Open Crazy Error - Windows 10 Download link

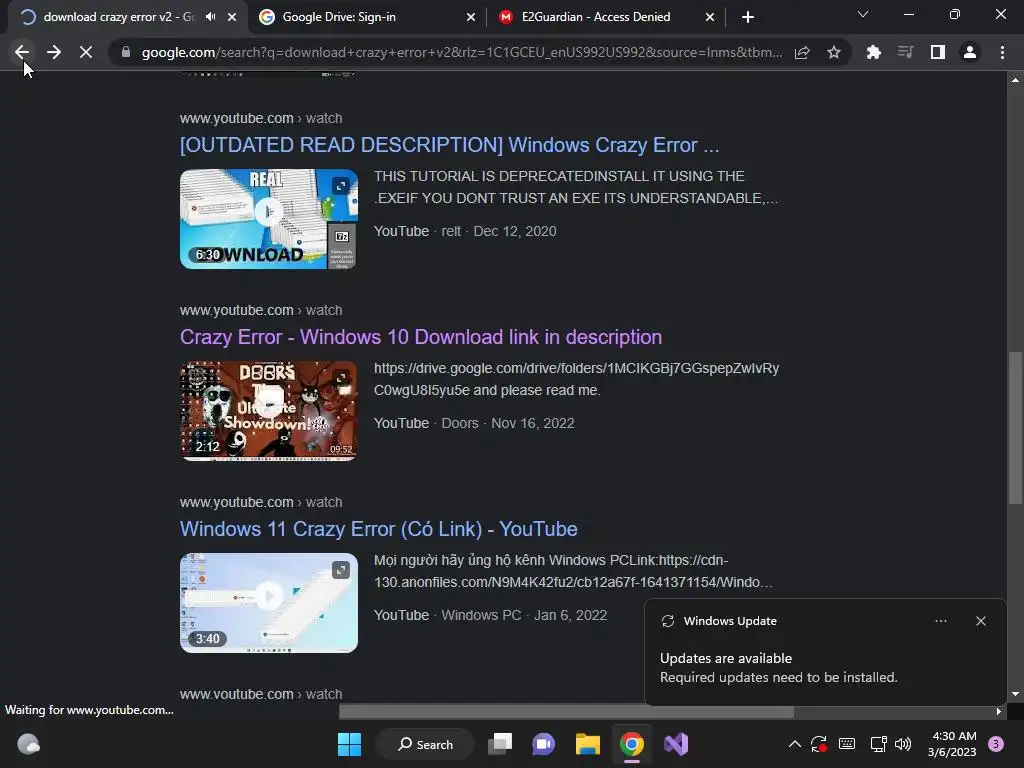pyautogui.click(x=421, y=337)
